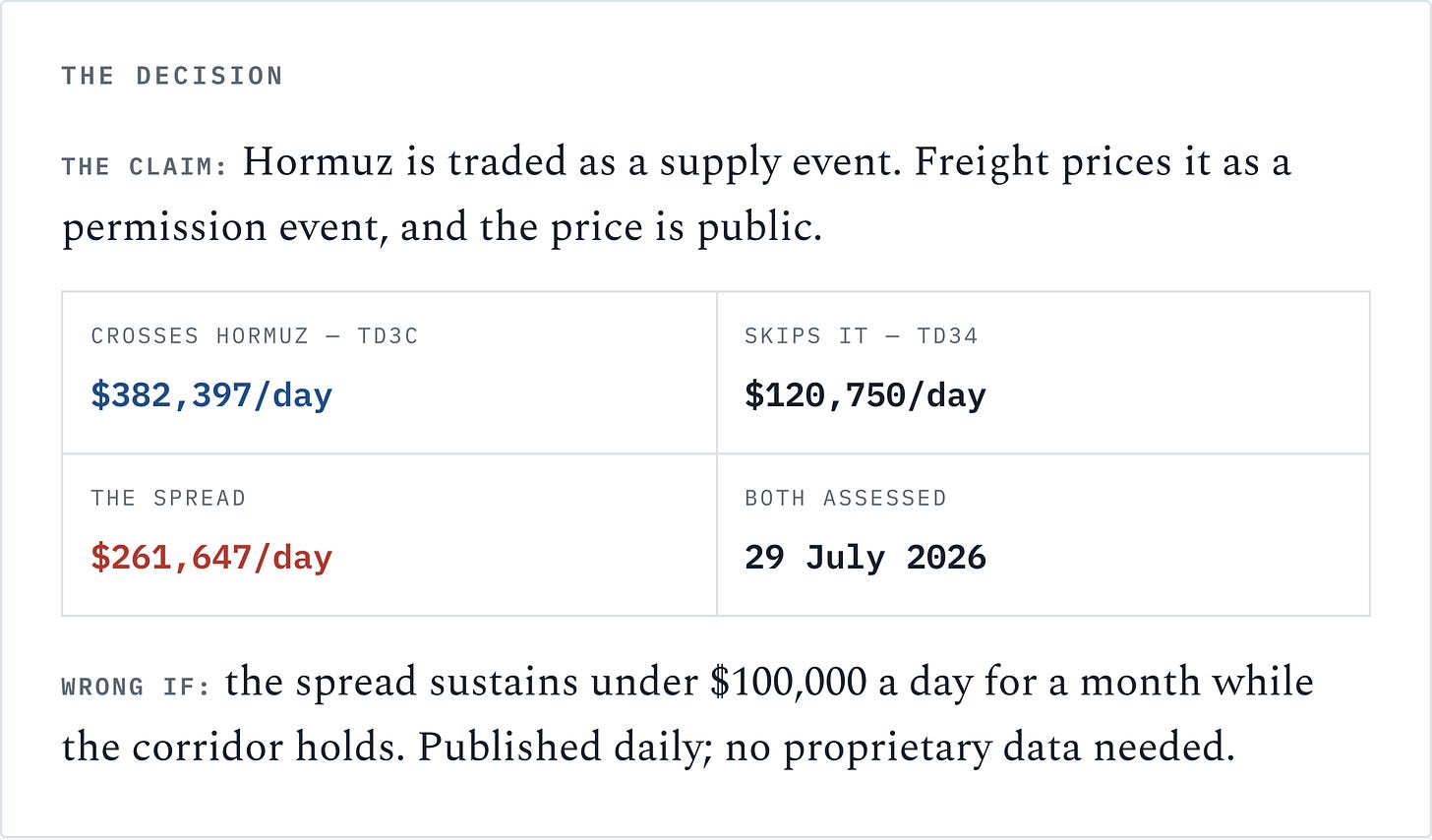
Task: Select the WRONG IF label
Action: [136, 687]
